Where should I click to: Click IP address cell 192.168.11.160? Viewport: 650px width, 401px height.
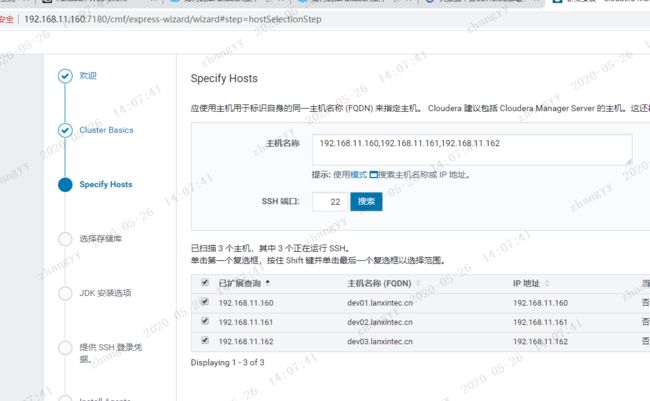(x=540, y=303)
